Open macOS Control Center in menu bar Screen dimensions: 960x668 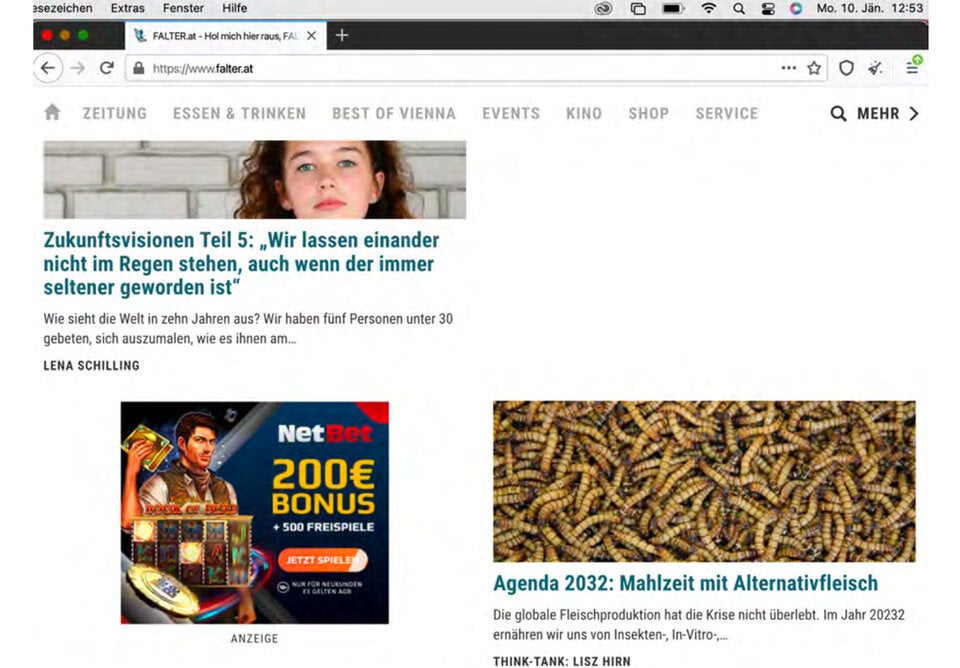point(768,8)
